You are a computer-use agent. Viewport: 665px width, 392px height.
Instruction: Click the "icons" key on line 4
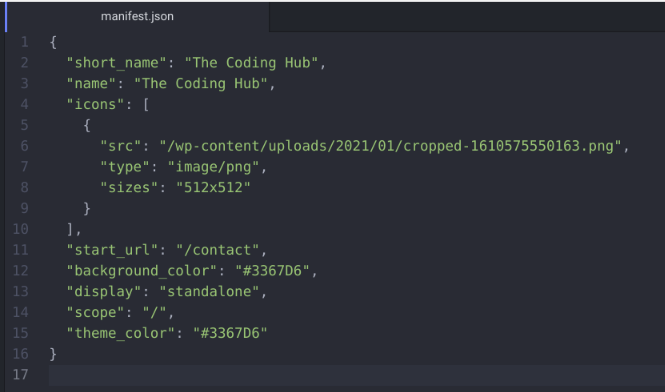click(x=95, y=104)
